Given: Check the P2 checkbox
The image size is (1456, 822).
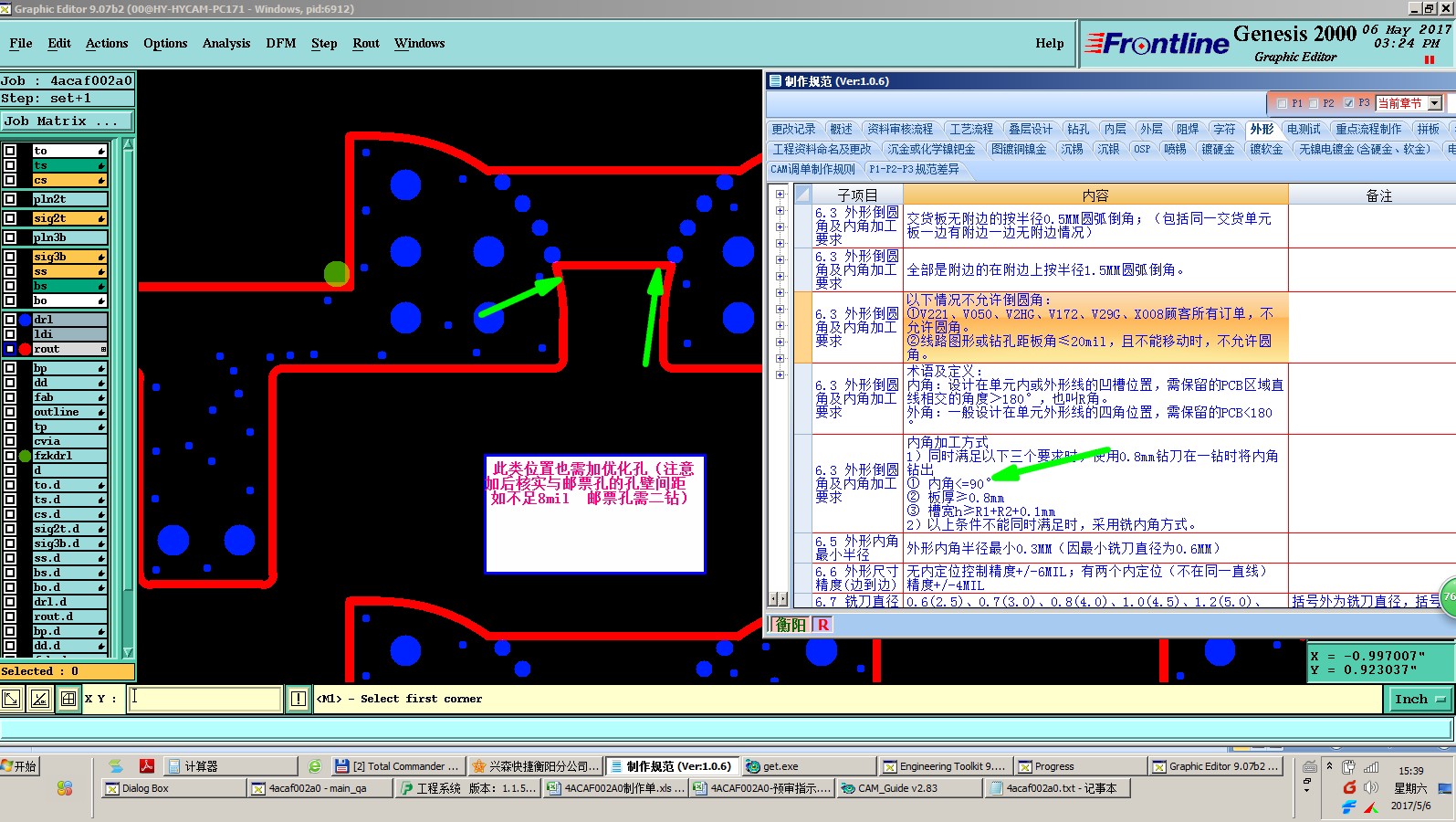Looking at the screenshot, I should click(x=1315, y=103).
